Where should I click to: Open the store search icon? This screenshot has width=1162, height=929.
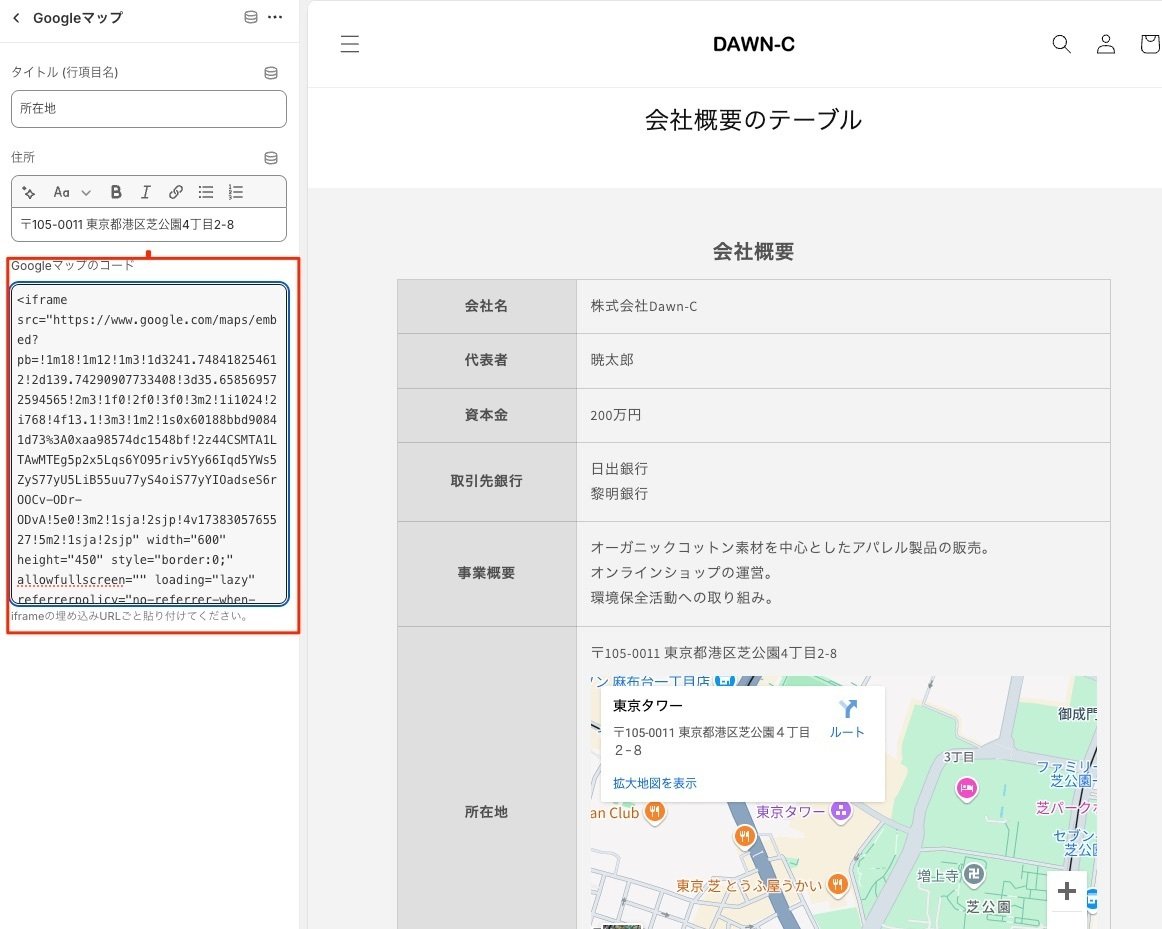(1061, 44)
